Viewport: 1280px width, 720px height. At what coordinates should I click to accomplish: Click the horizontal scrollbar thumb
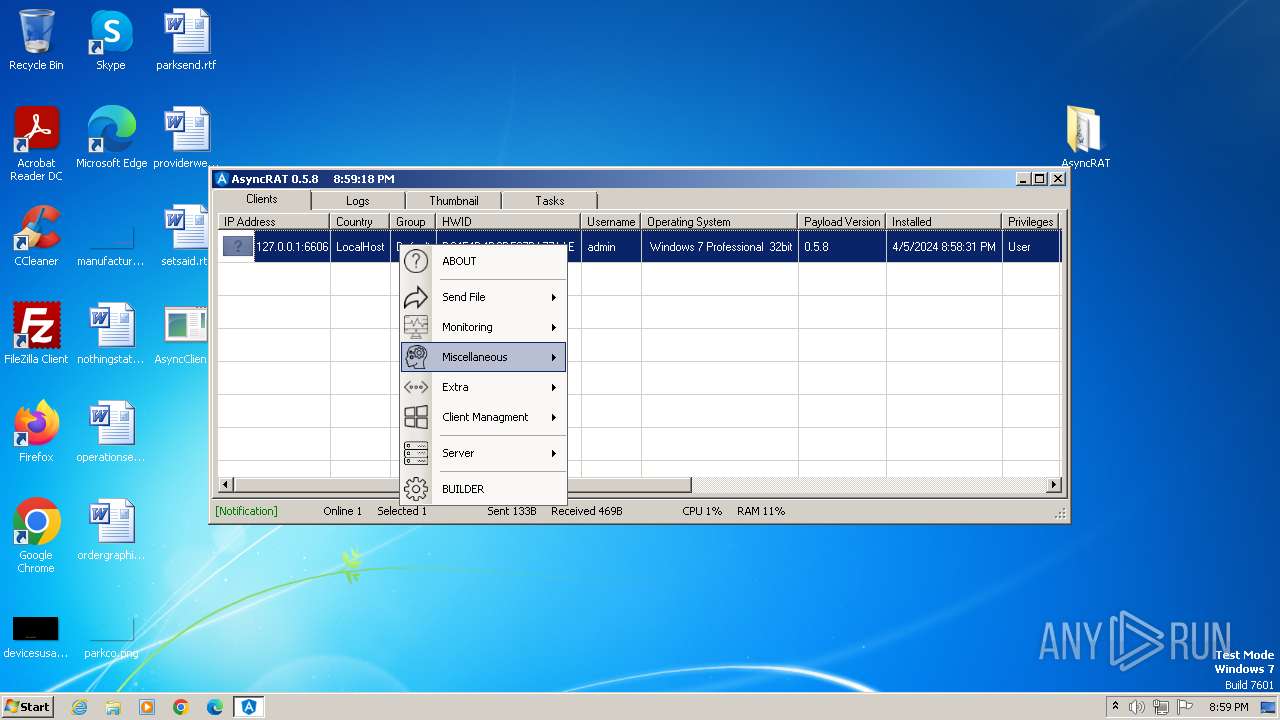click(x=462, y=485)
